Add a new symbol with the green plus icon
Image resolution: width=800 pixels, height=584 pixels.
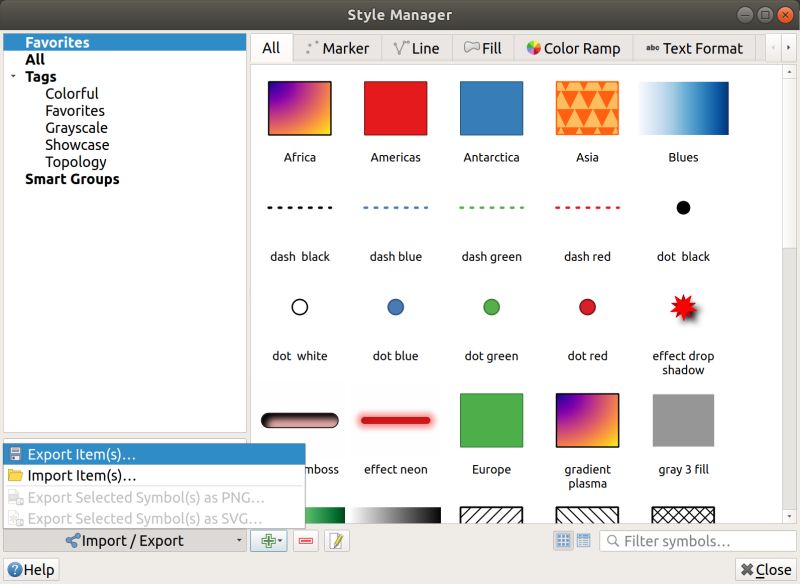point(268,540)
